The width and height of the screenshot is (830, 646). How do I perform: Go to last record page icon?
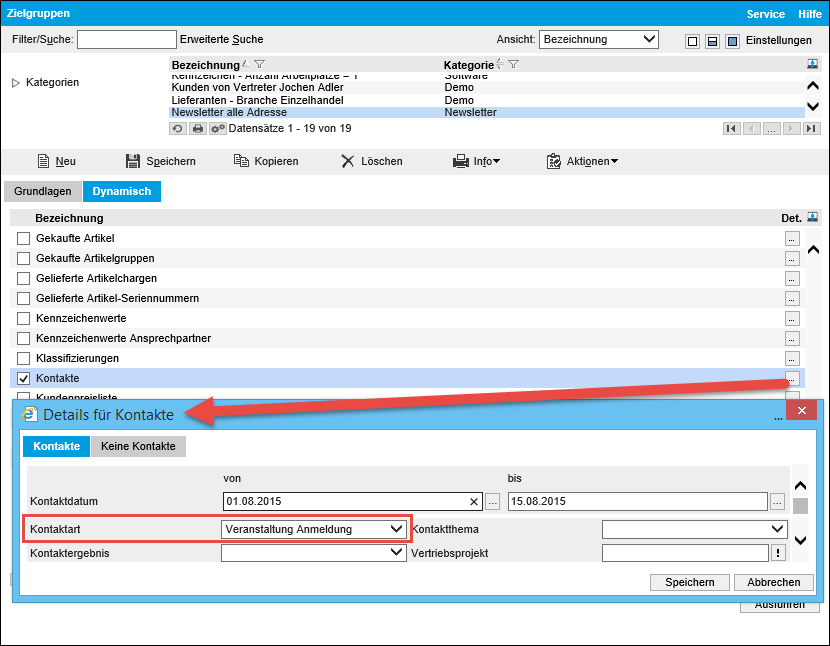811,129
